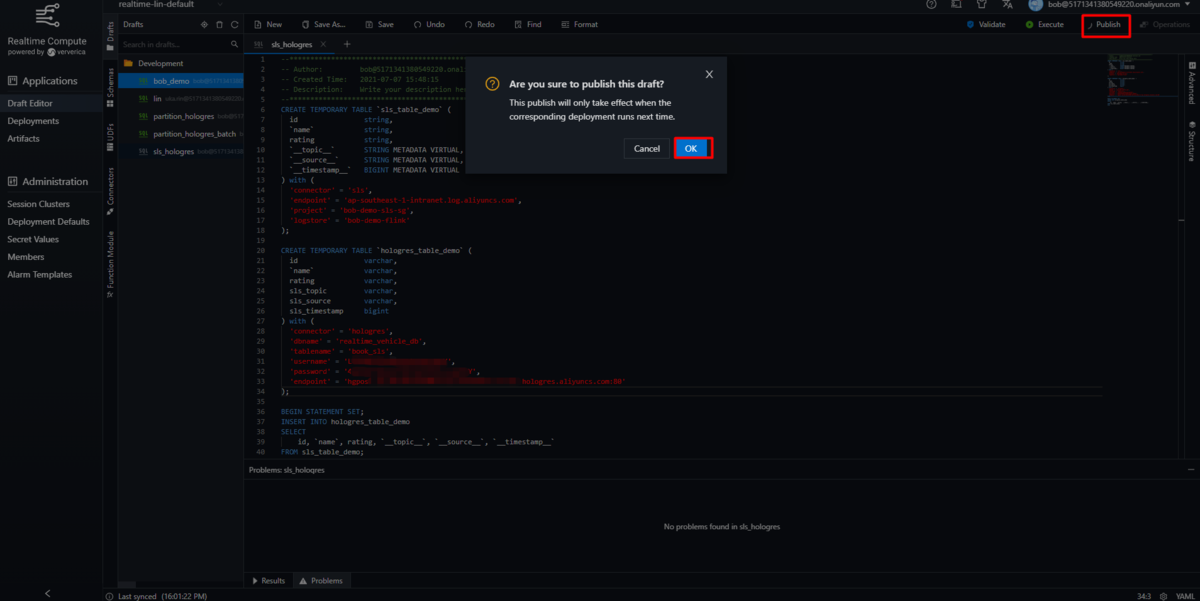This screenshot has width=1200, height=601.
Task: Click Save As in the toolbar
Action: point(322,24)
